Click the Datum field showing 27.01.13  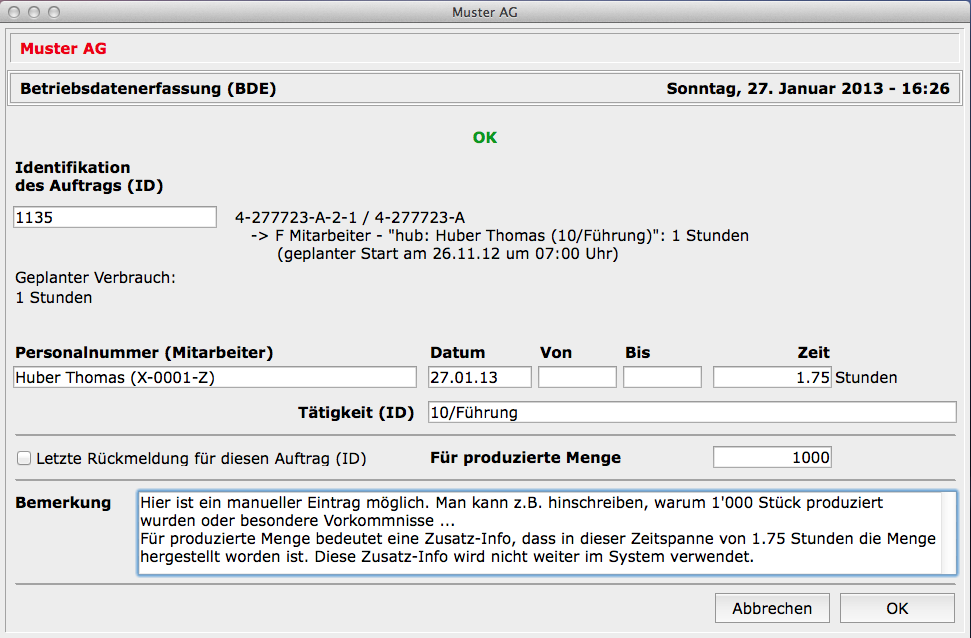pyautogui.click(x=479, y=378)
